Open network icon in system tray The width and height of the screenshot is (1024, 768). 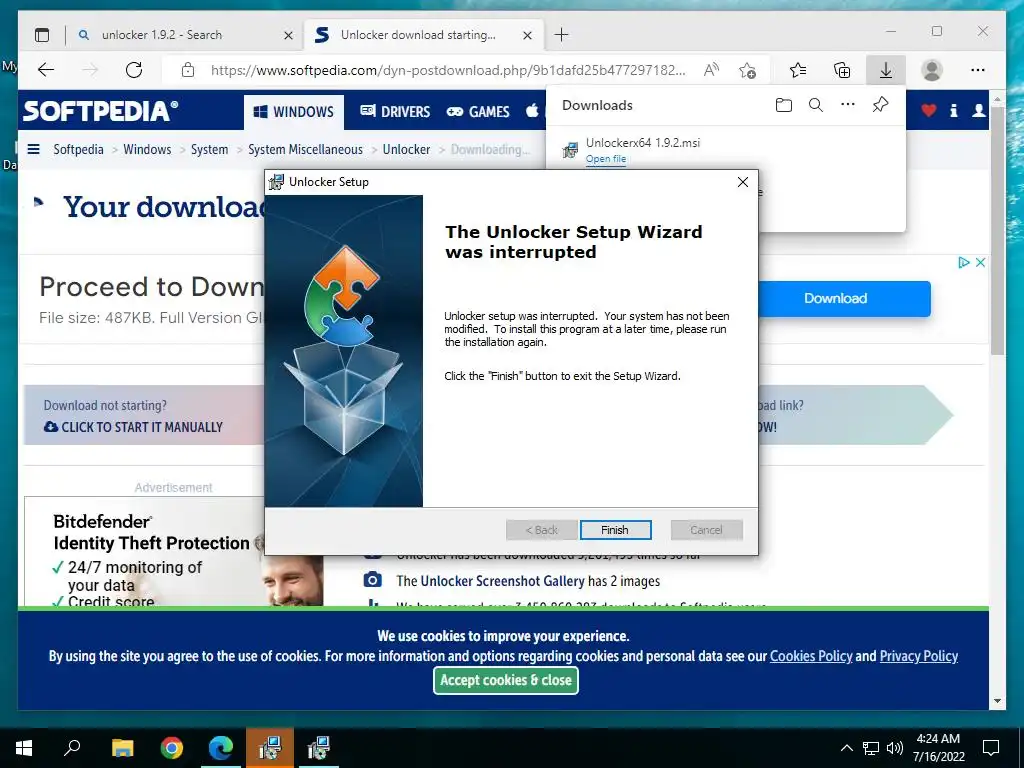click(x=871, y=748)
